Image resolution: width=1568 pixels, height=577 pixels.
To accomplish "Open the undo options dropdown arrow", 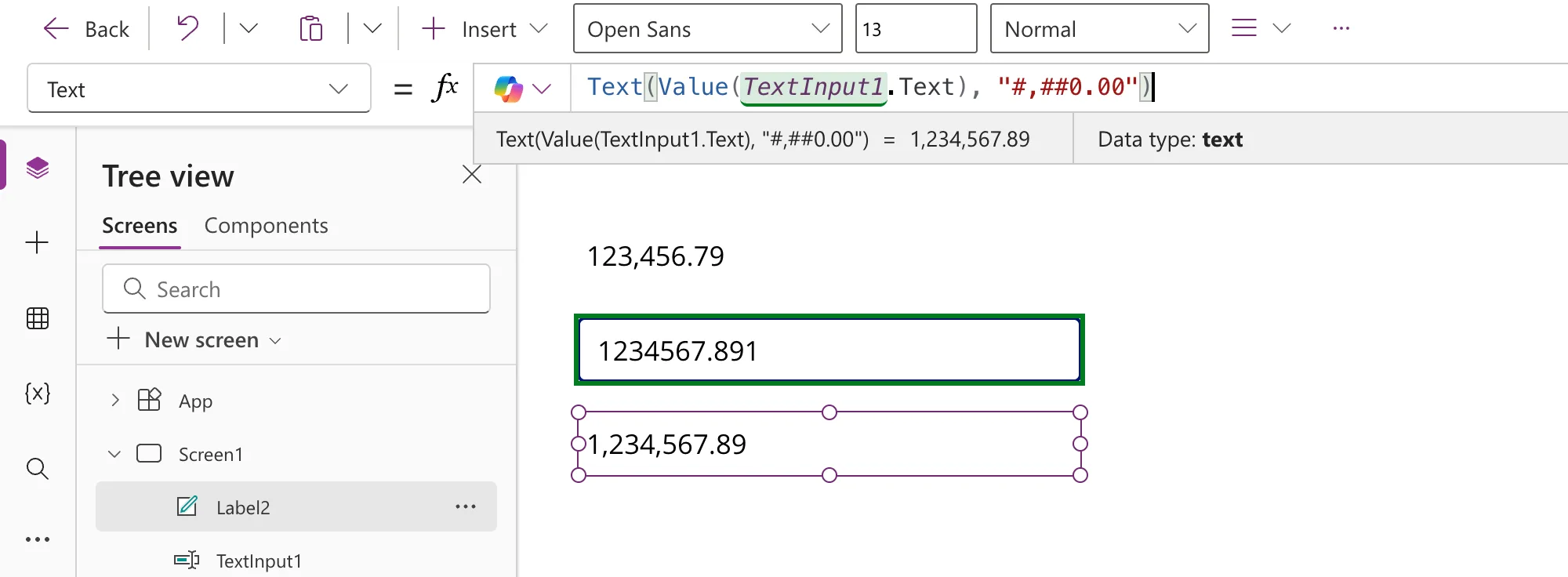I will click(249, 29).
